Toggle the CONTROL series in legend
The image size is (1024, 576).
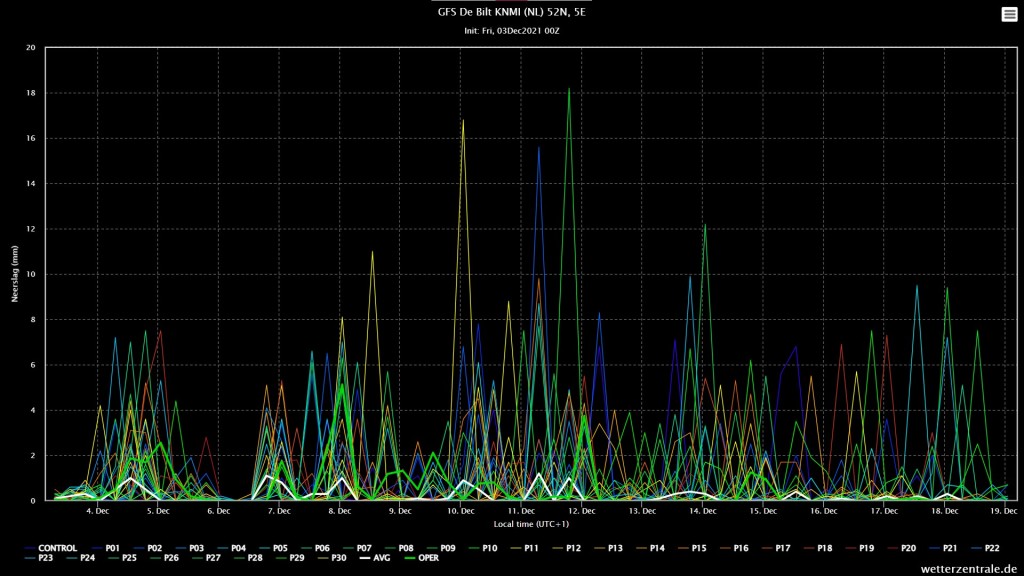(51, 548)
